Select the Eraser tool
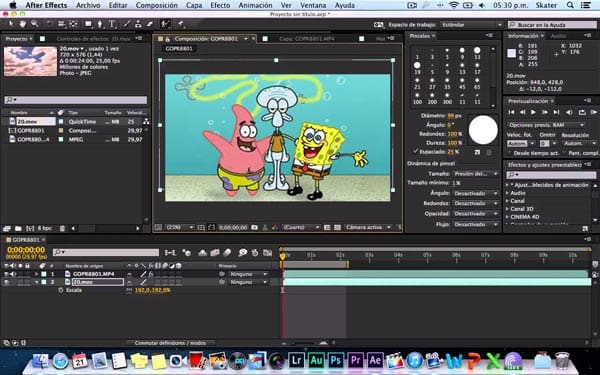The height and width of the screenshot is (375, 600). 150,24
